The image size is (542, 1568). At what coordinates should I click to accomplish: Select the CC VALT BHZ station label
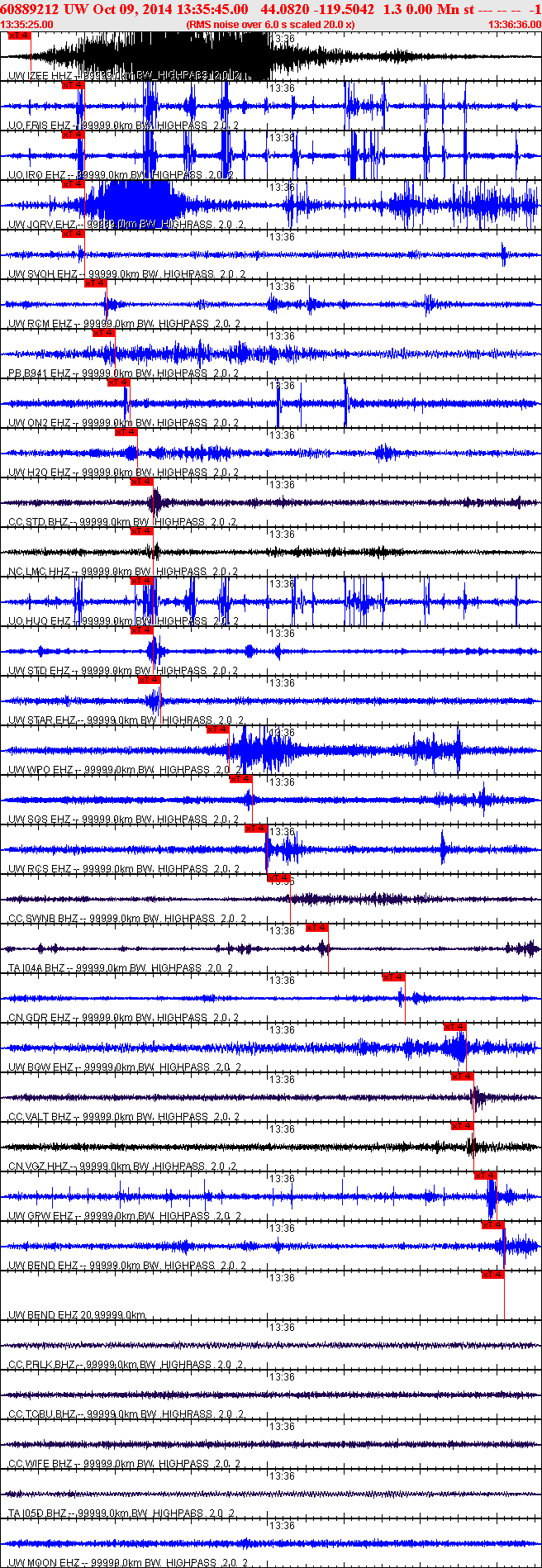coord(124,1117)
